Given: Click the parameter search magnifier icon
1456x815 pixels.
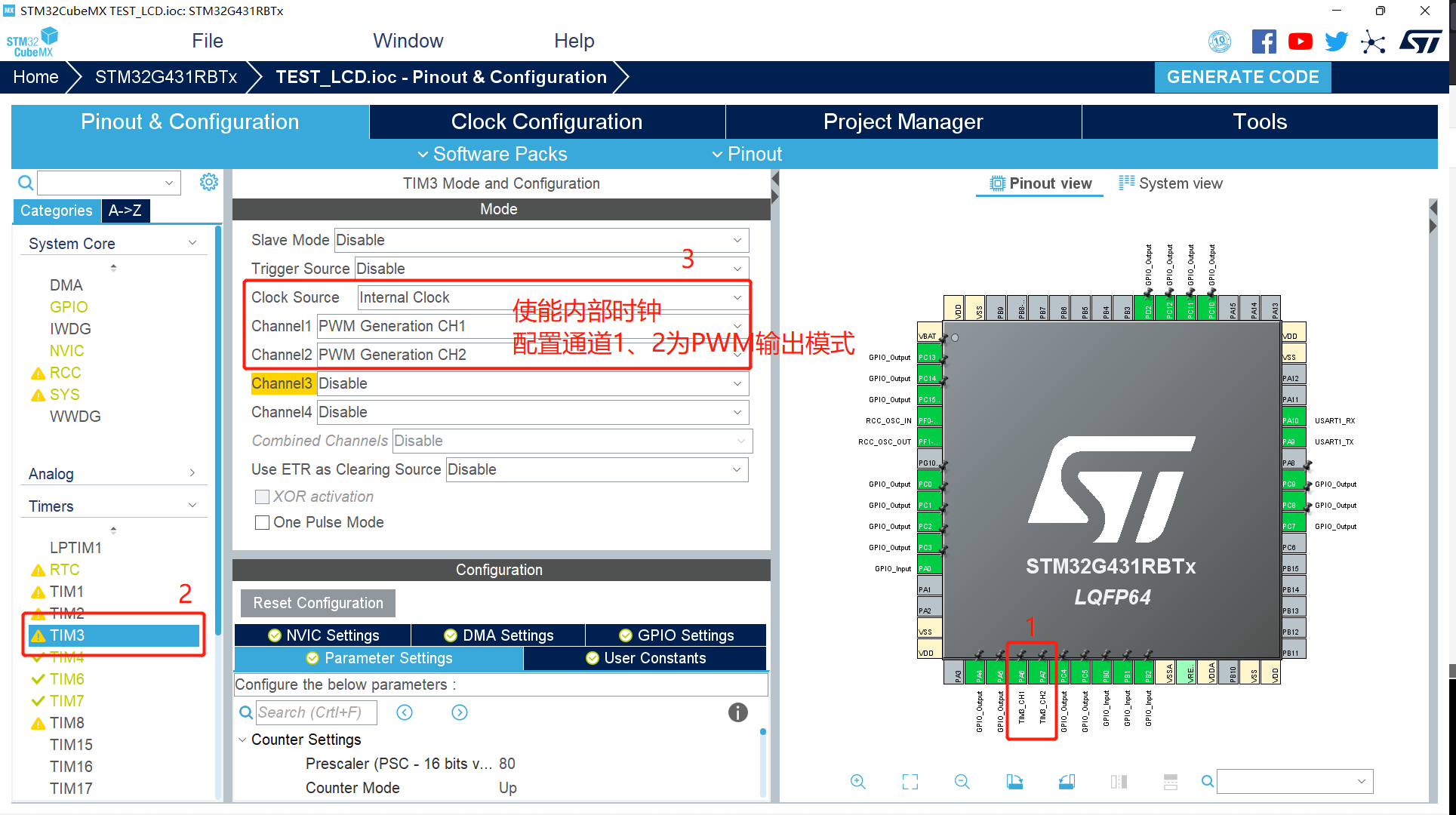Looking at the screenshot, I should pyautogui.click(x=246, y=712).
